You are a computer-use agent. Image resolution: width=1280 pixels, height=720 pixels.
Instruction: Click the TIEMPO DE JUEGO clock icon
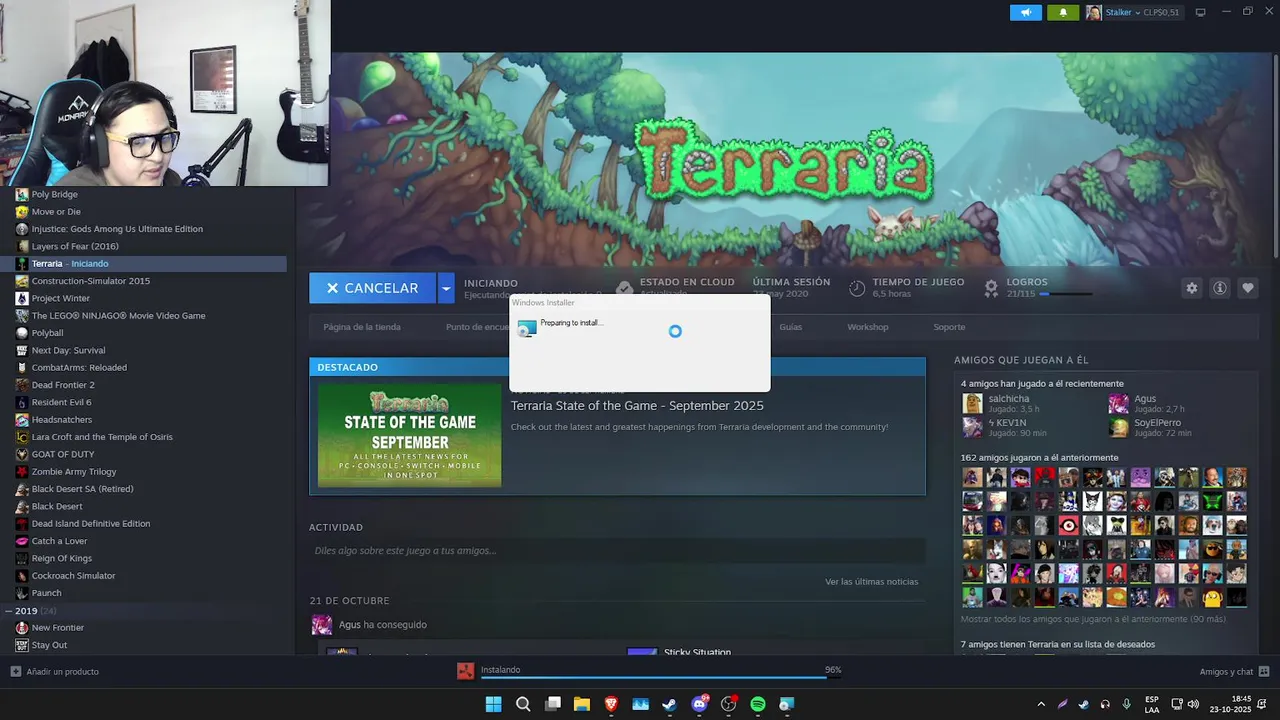857,288
